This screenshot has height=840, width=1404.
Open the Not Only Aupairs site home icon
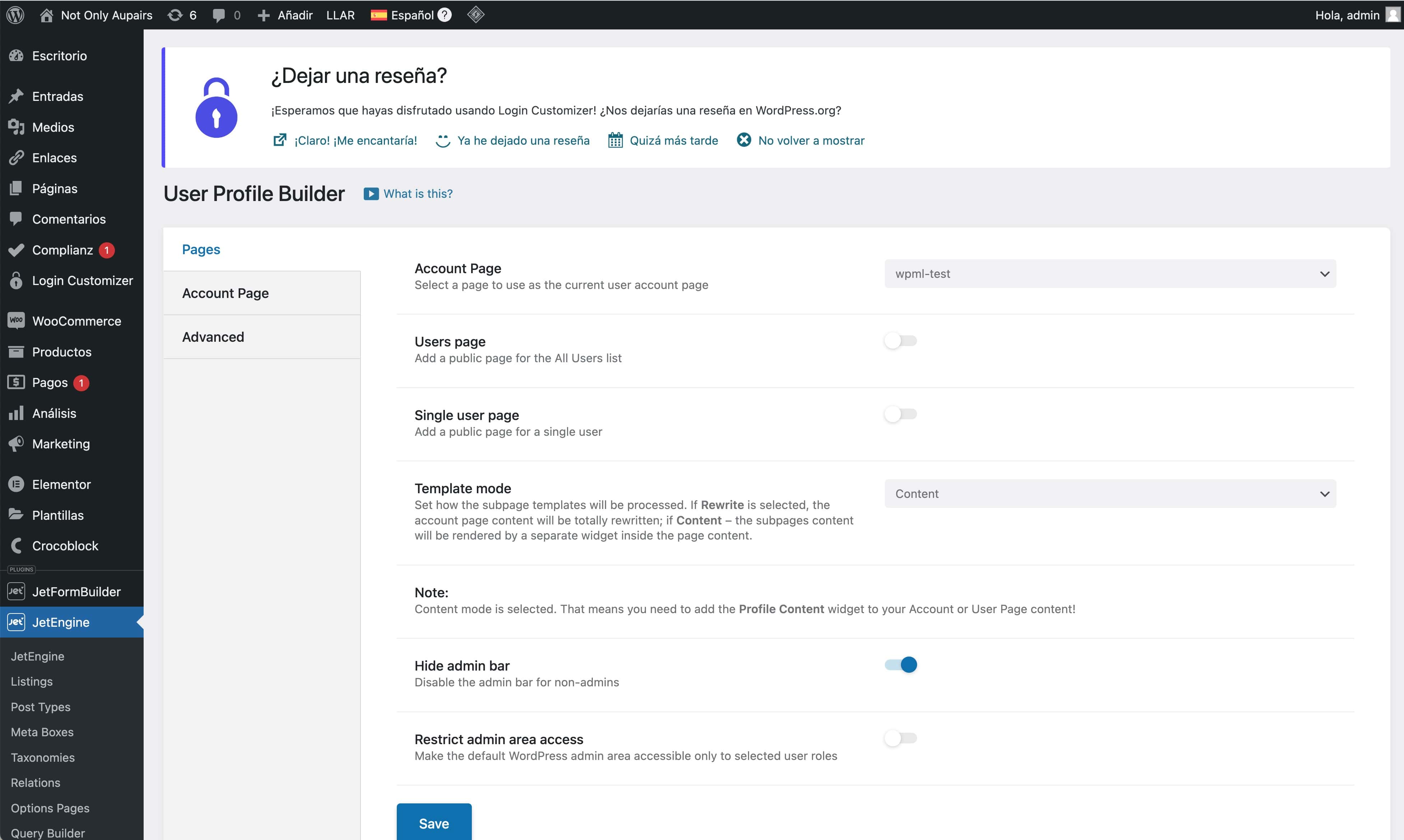point(46,15)
